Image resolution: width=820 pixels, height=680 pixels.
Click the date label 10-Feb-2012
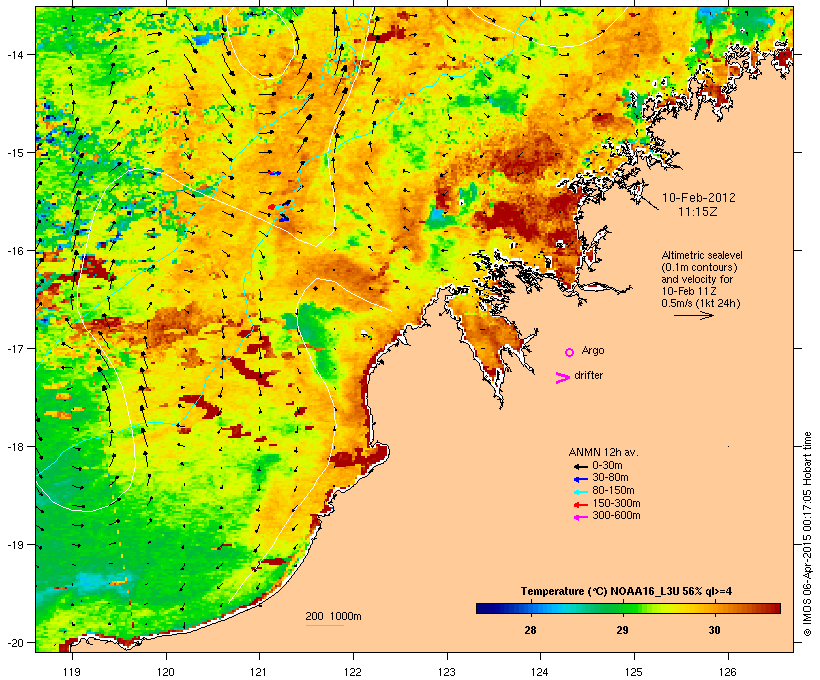click(699, 198)
